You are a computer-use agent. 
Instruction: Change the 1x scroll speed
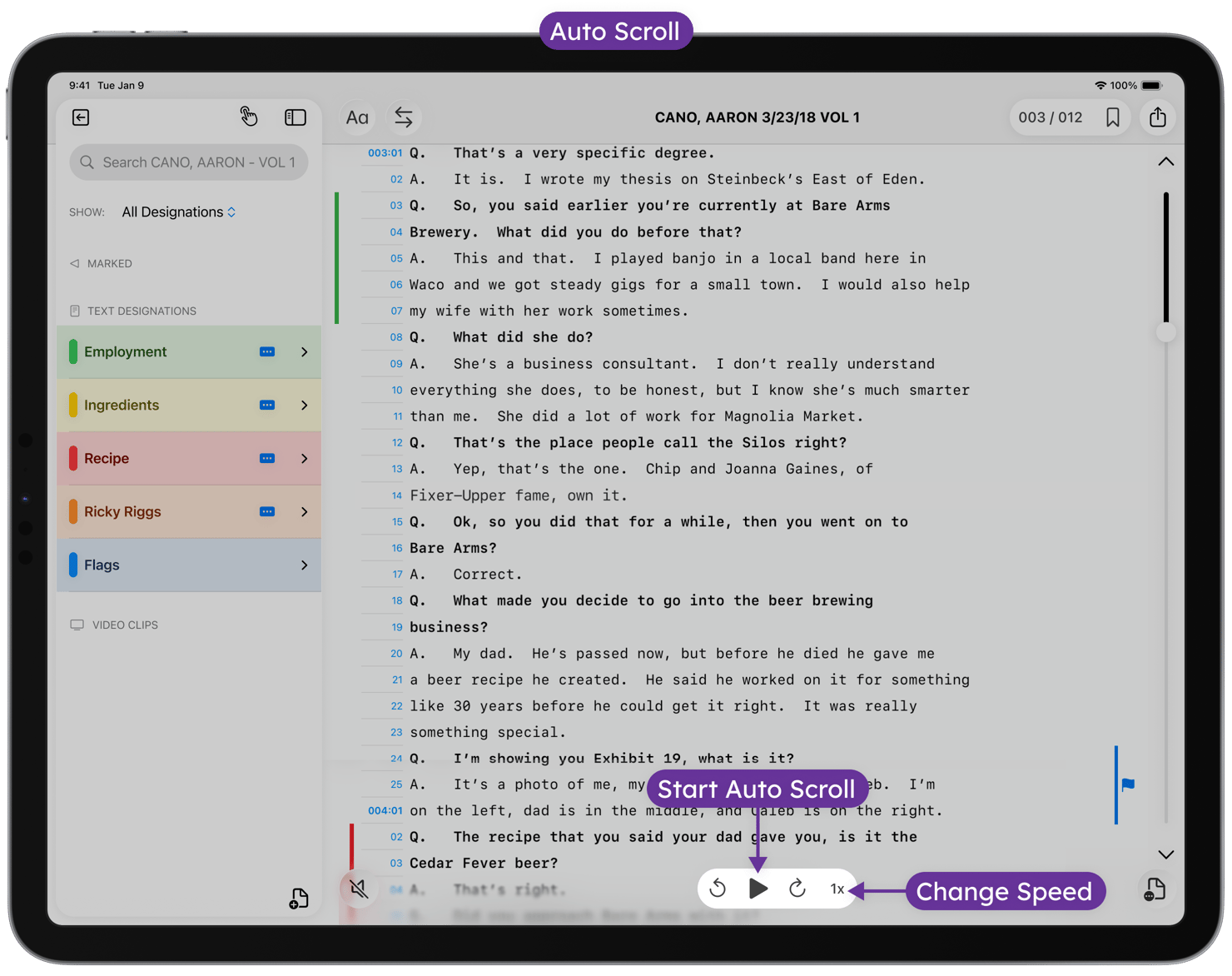837,889
